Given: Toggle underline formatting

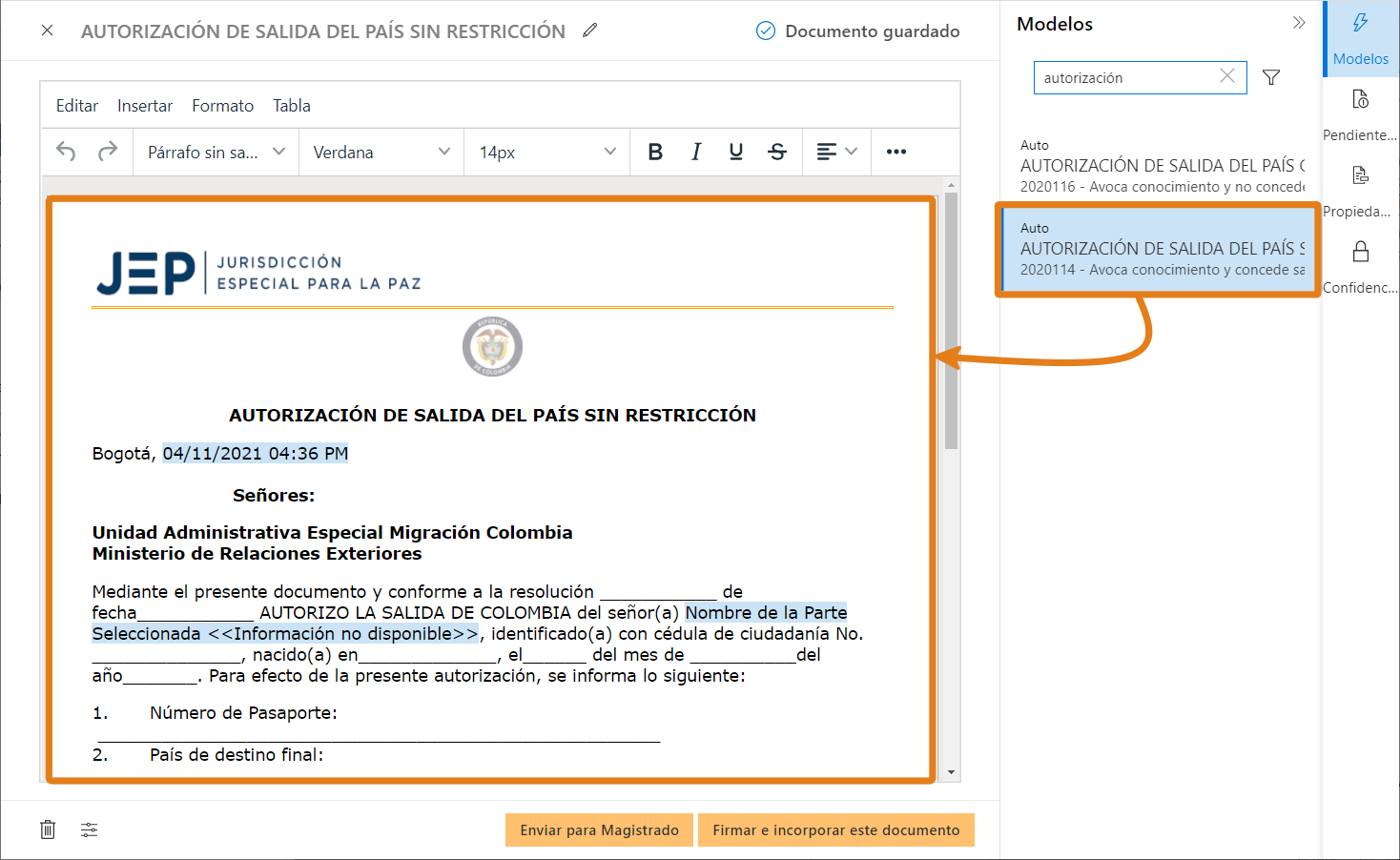Looking at the screenshot, I should 736,152.
